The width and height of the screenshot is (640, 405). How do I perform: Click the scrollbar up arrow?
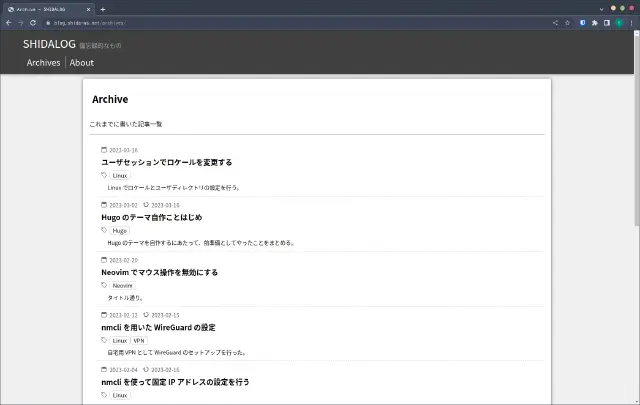[x=636, y=33]
